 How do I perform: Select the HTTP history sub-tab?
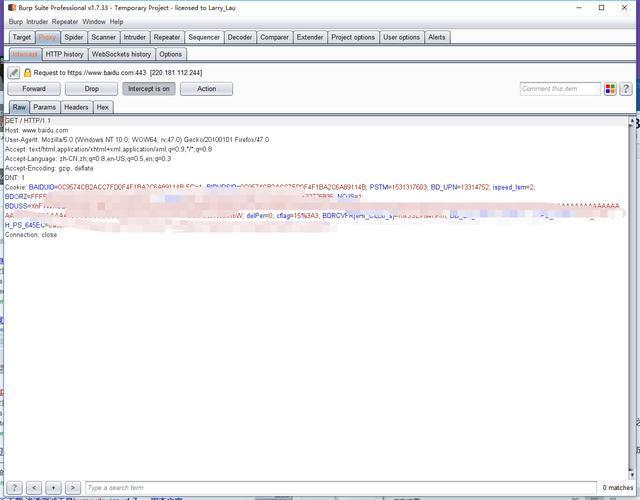point(64,54)
